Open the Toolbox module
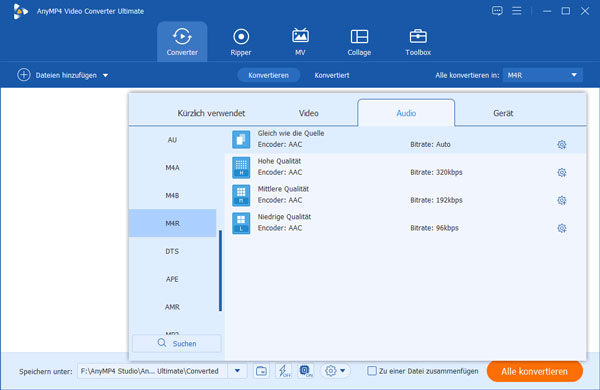The width and height of the screenshot is (600, 390). pyautogui.click(x=418, y=42)
